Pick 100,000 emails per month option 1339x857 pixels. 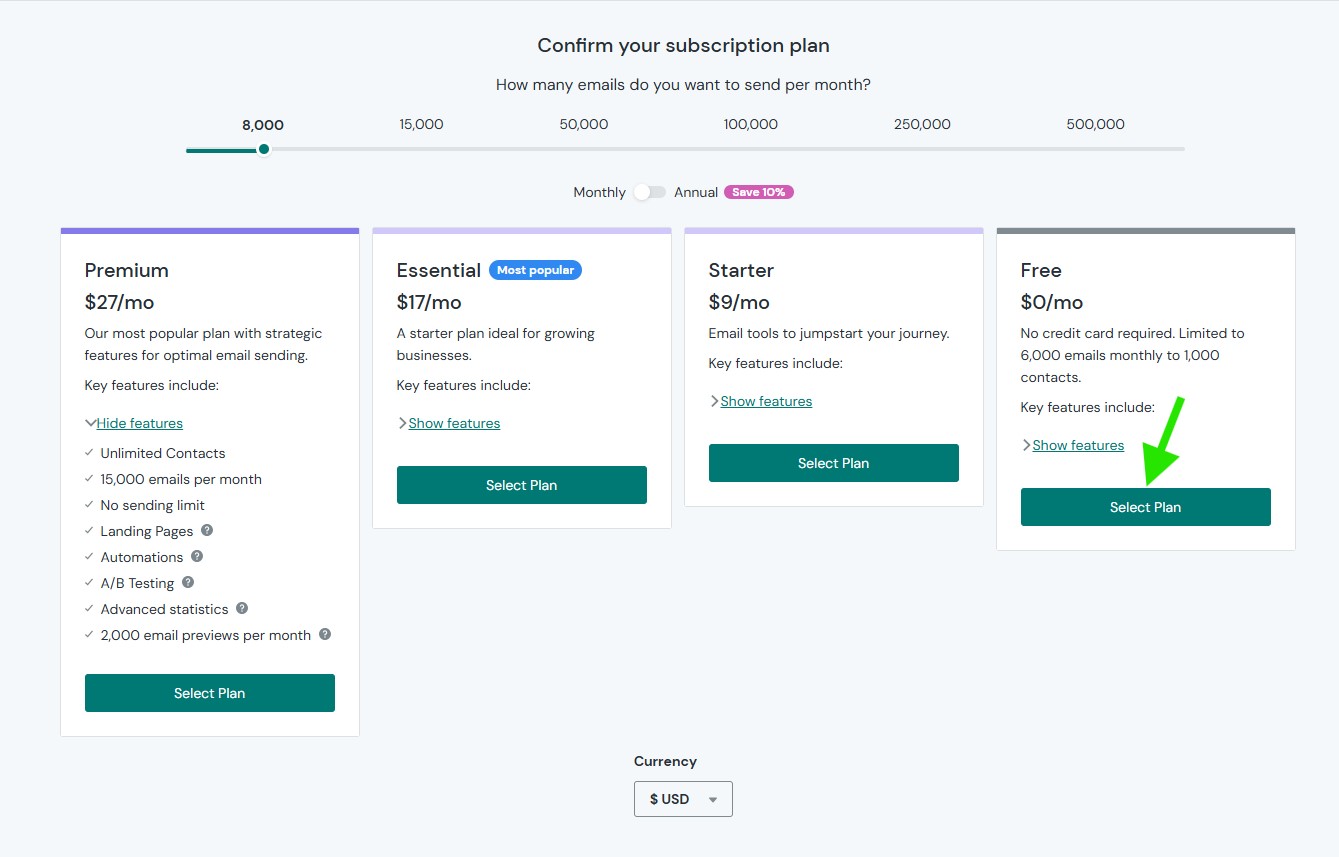tap(751, 125)
